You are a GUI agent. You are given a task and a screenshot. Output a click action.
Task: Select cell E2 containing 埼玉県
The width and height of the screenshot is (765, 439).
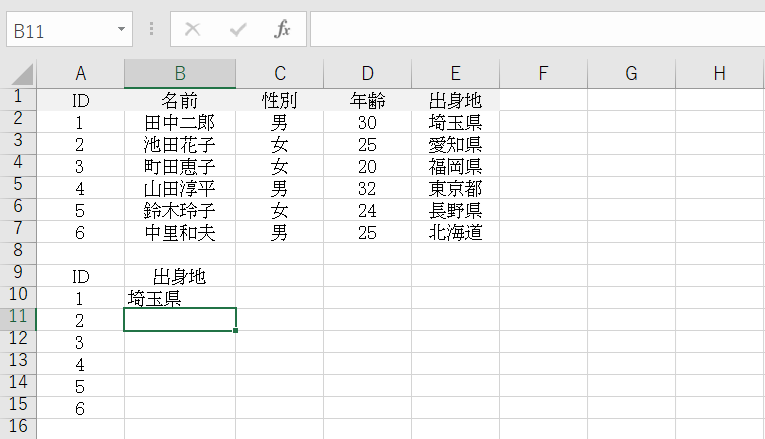click(x=455, y=122)
